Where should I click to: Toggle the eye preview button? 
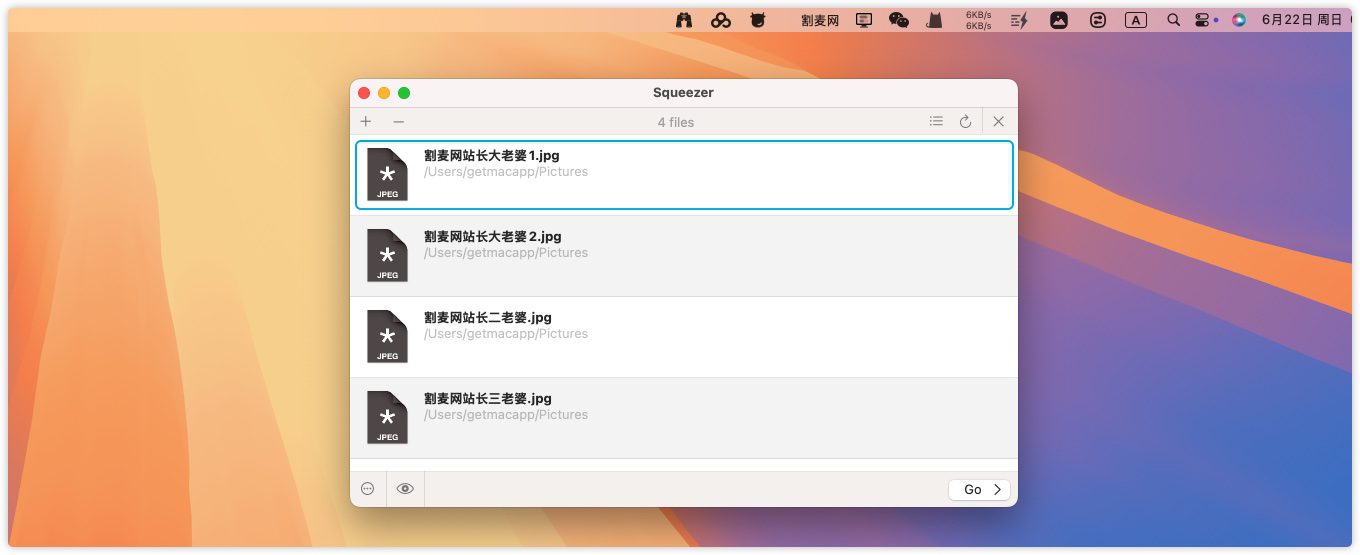tap(405, 489)
